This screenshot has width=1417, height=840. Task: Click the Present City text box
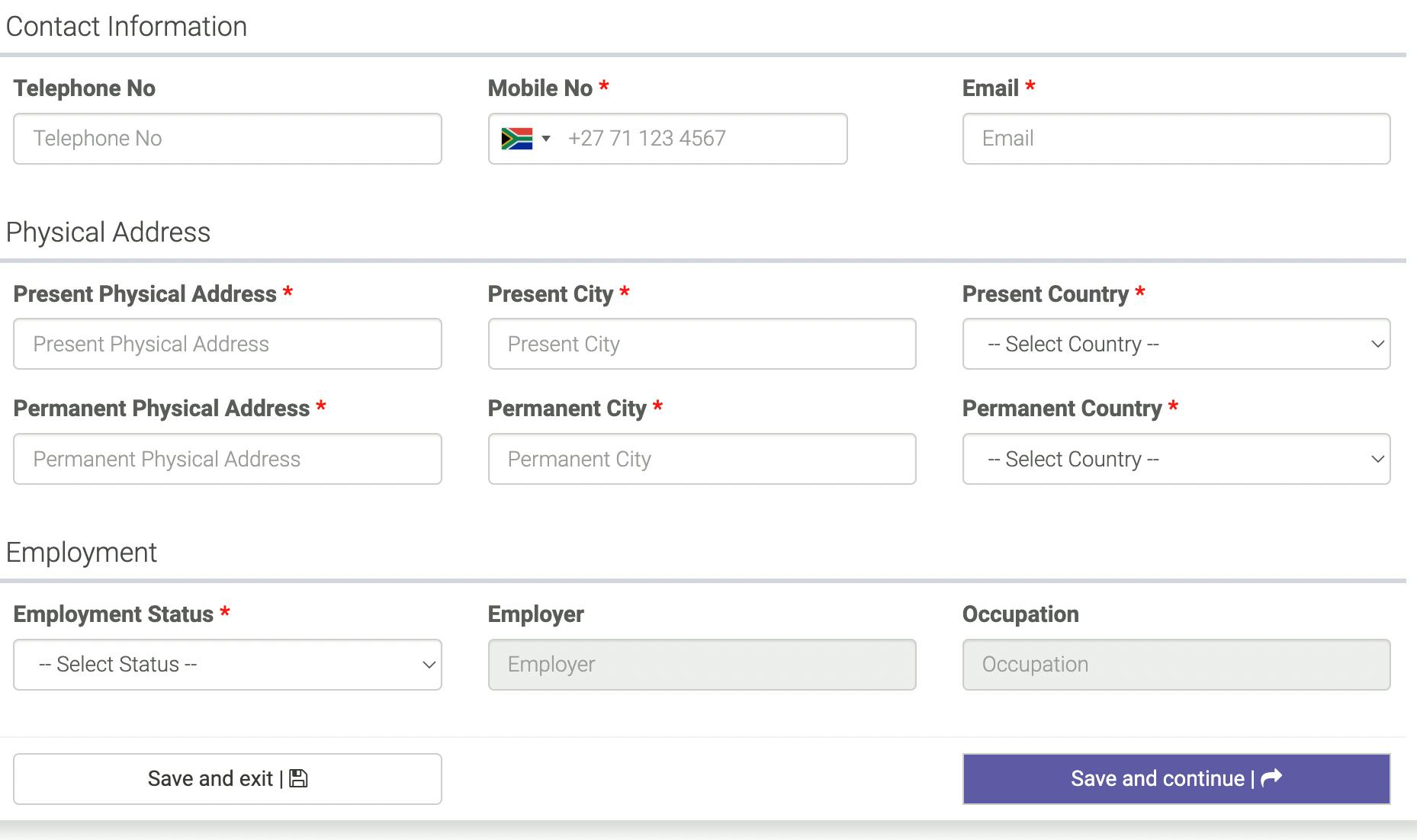(702, 344)
